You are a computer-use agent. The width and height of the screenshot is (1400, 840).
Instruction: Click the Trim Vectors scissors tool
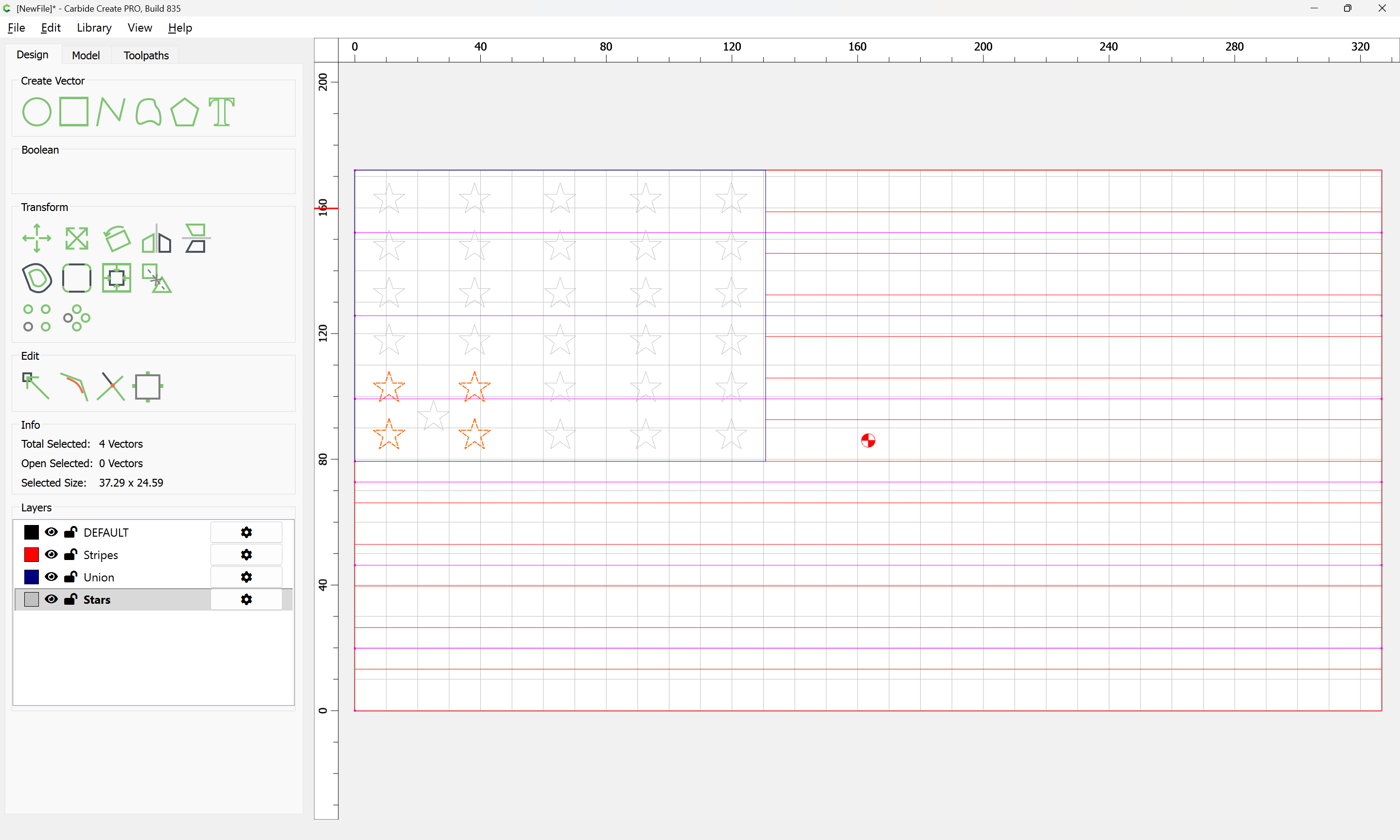[x=111, y=386]
